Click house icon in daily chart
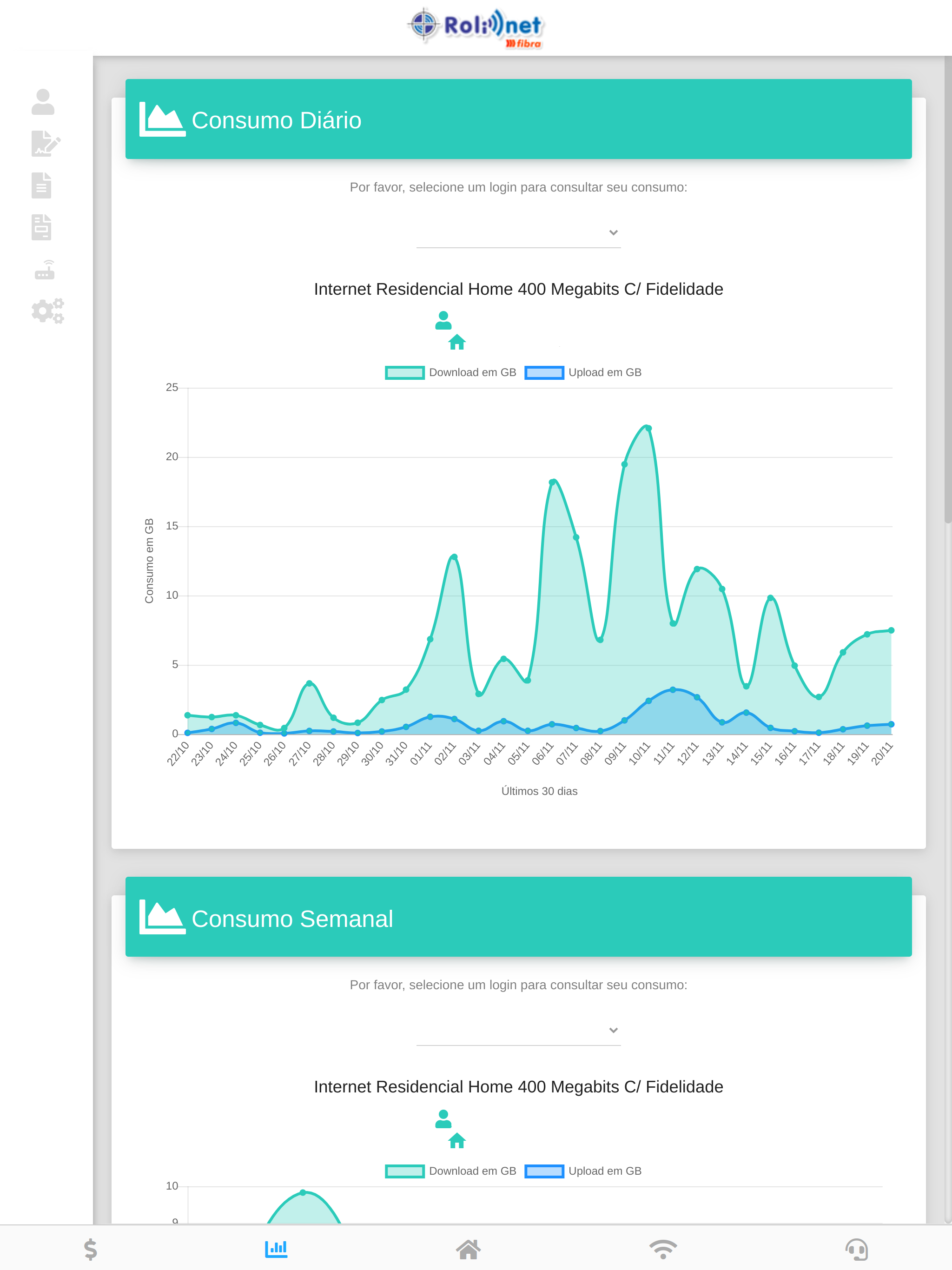 click(x=457, y=342)
